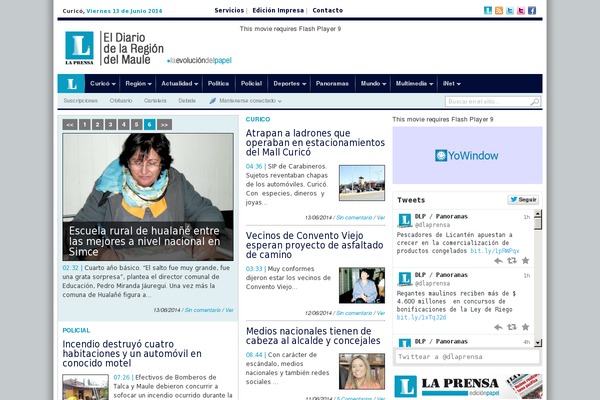This screenshot has width=600, height=400.
Task: Open the Política menu item
Action: click(x=218, y=83)
